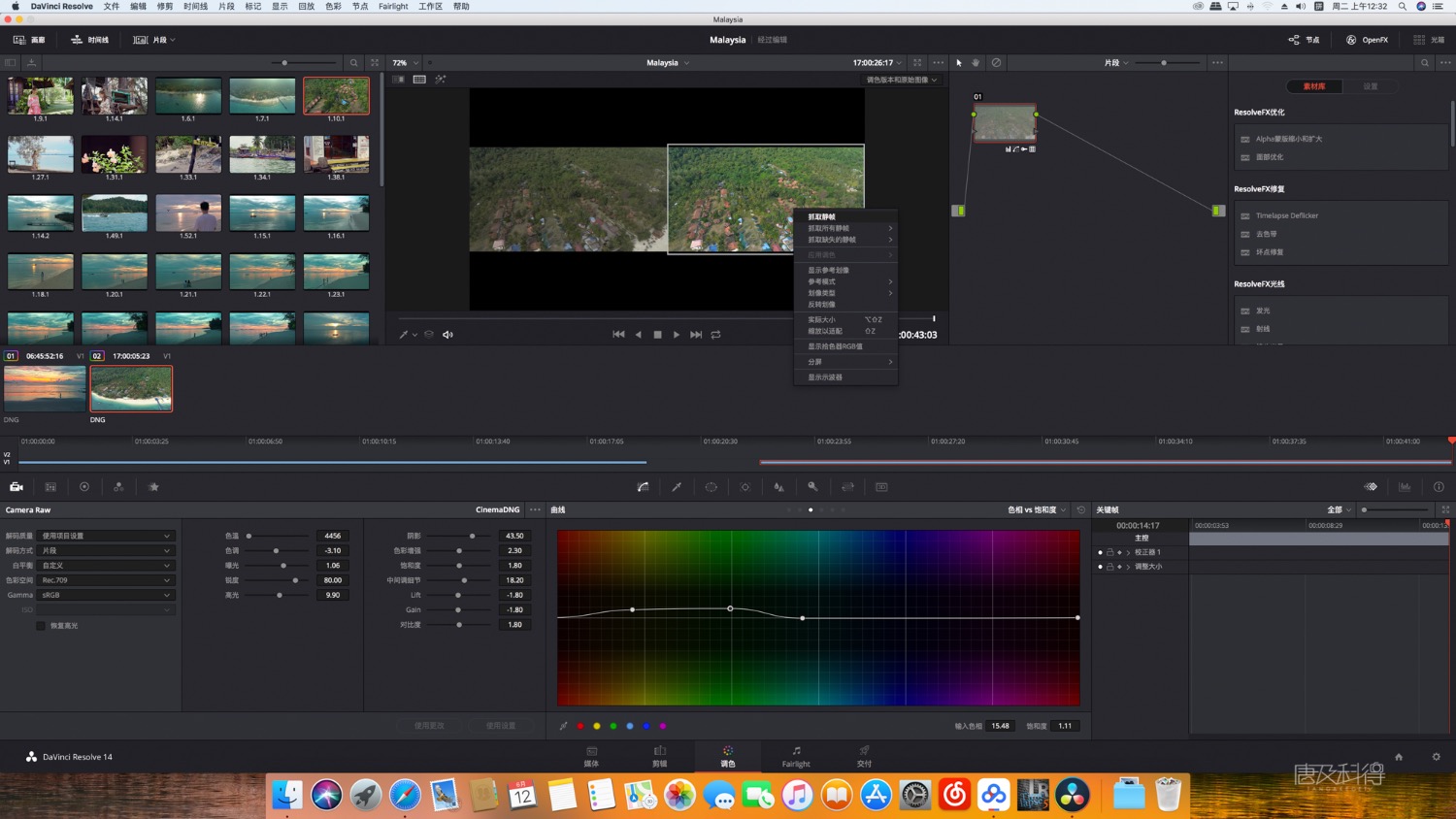Toggle the OpenFX panel button

pyautogui.click(x=1367, y=40)
